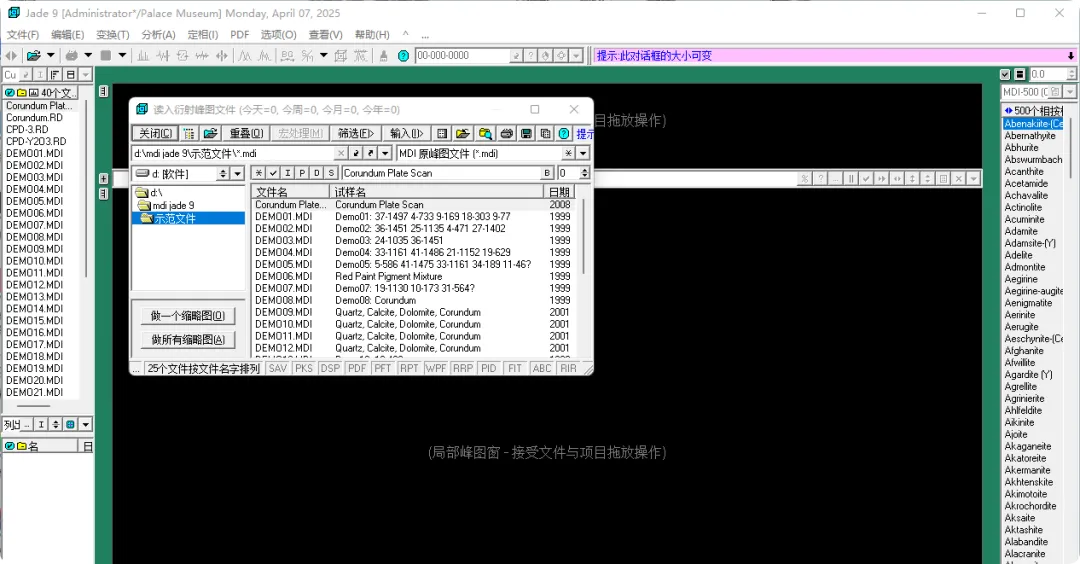Screen dimensions: 1080x564
Task: Click the 做所有缩略图(A) button
Action: coord(188,340)
